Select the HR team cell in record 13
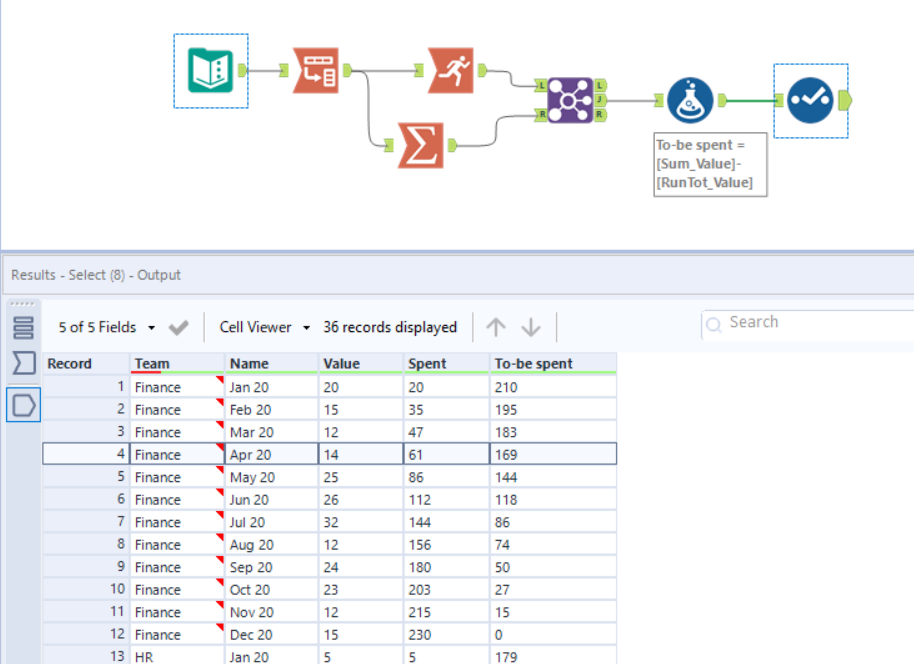 point(177,656)
